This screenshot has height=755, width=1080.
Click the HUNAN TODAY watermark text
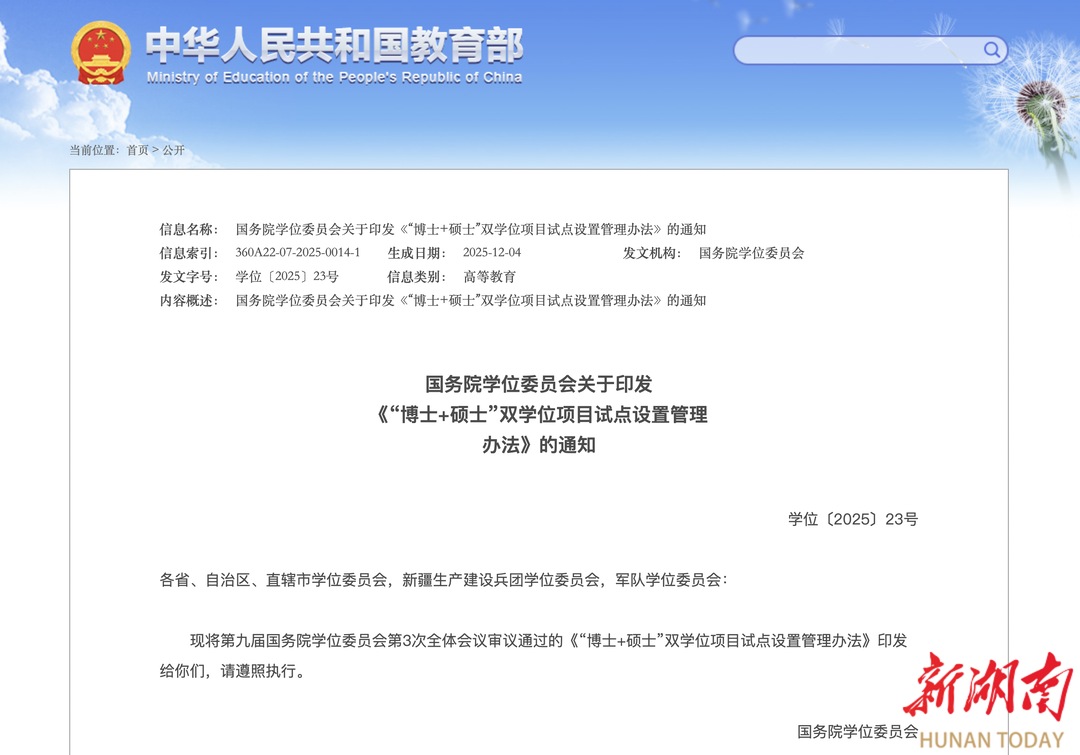pos(991,740)
